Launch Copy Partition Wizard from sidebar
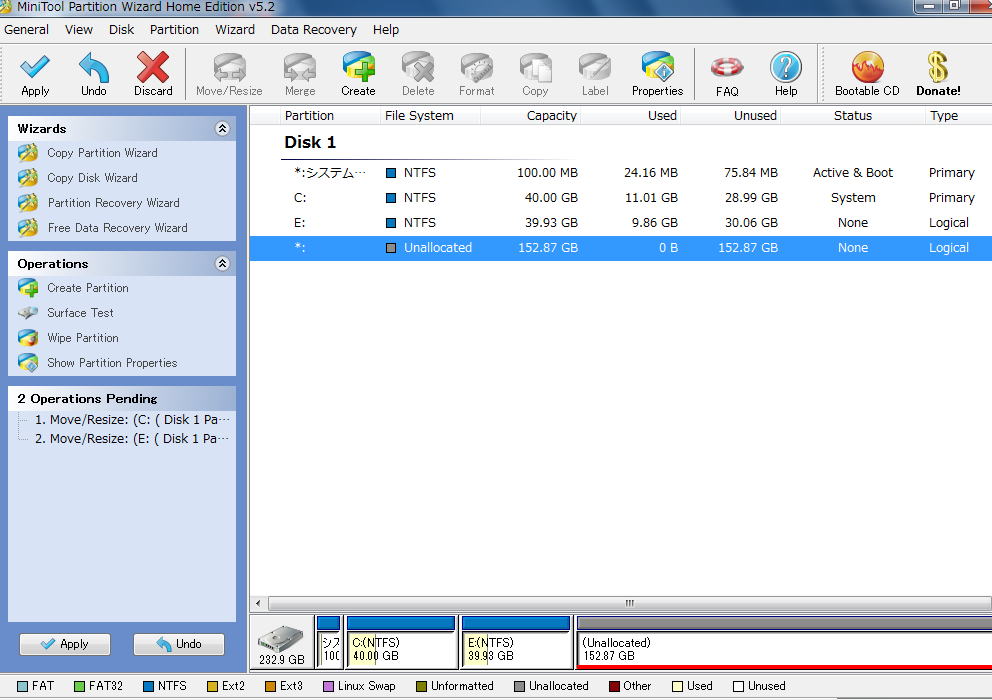 click(102, 153)
